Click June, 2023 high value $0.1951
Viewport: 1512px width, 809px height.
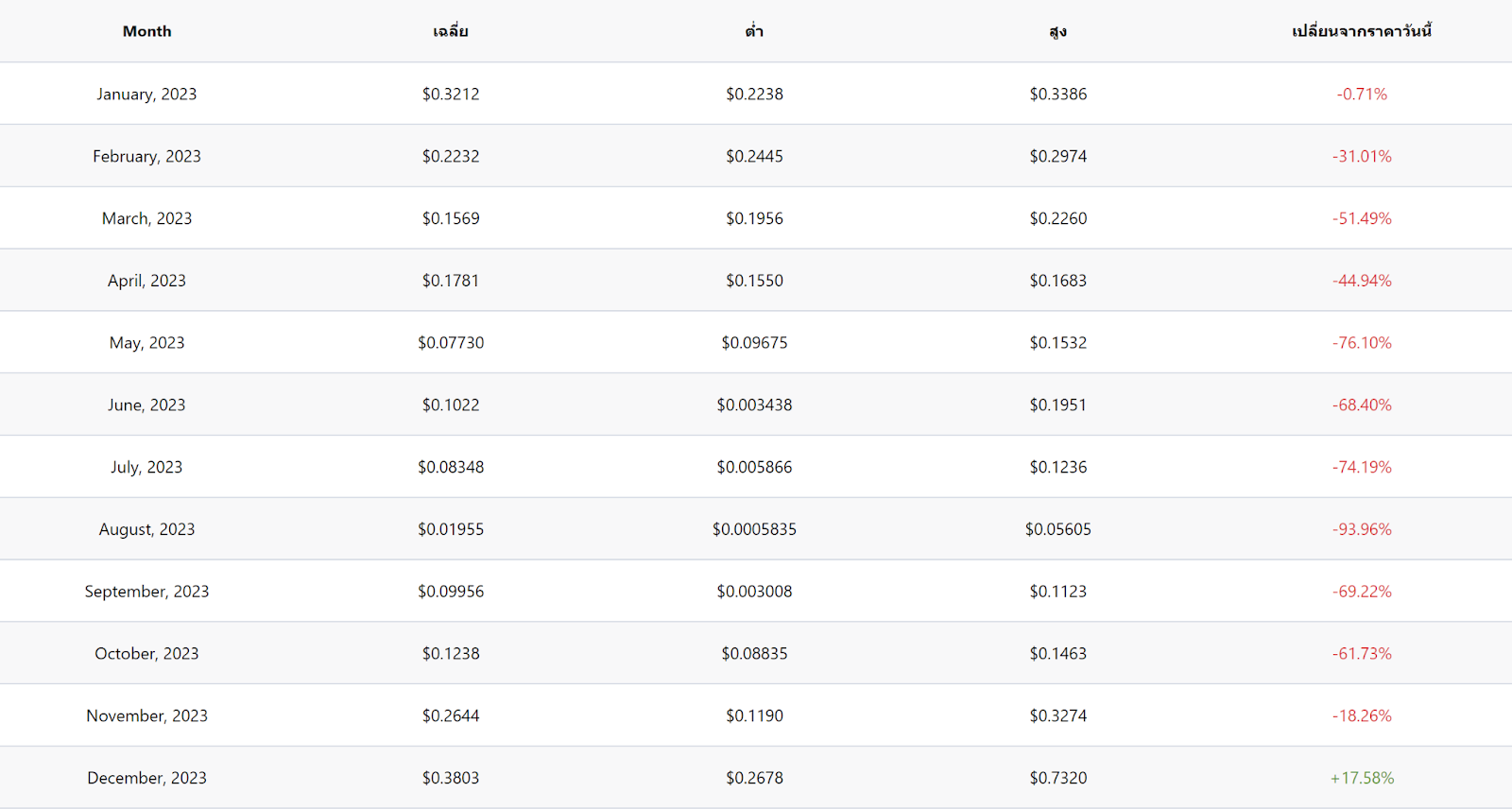click(x=1058, y=404)
